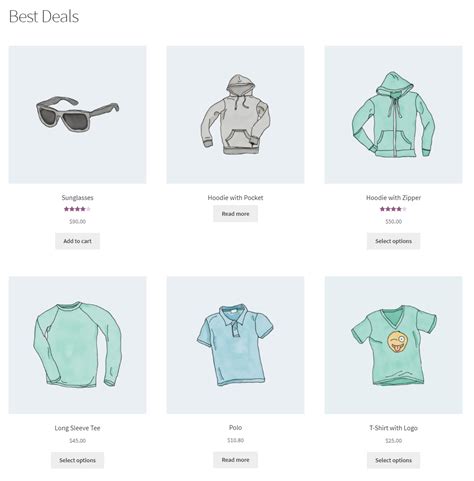The image size is (474, 481).
Task: Open the Hoodie with Pocket title link
Action: 235,198
